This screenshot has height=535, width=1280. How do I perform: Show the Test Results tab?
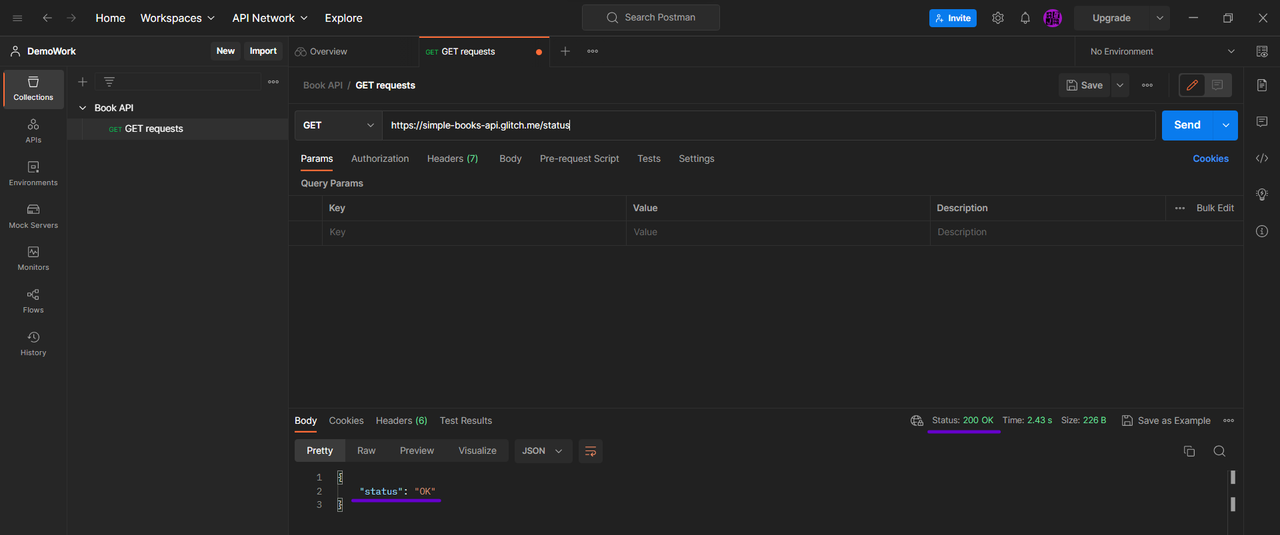pos(466,421)
